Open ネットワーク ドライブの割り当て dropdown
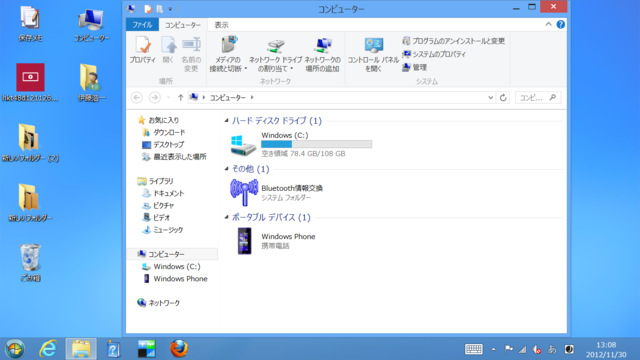The width and height of the screenshot is (640, 360). tap(276, 55)
